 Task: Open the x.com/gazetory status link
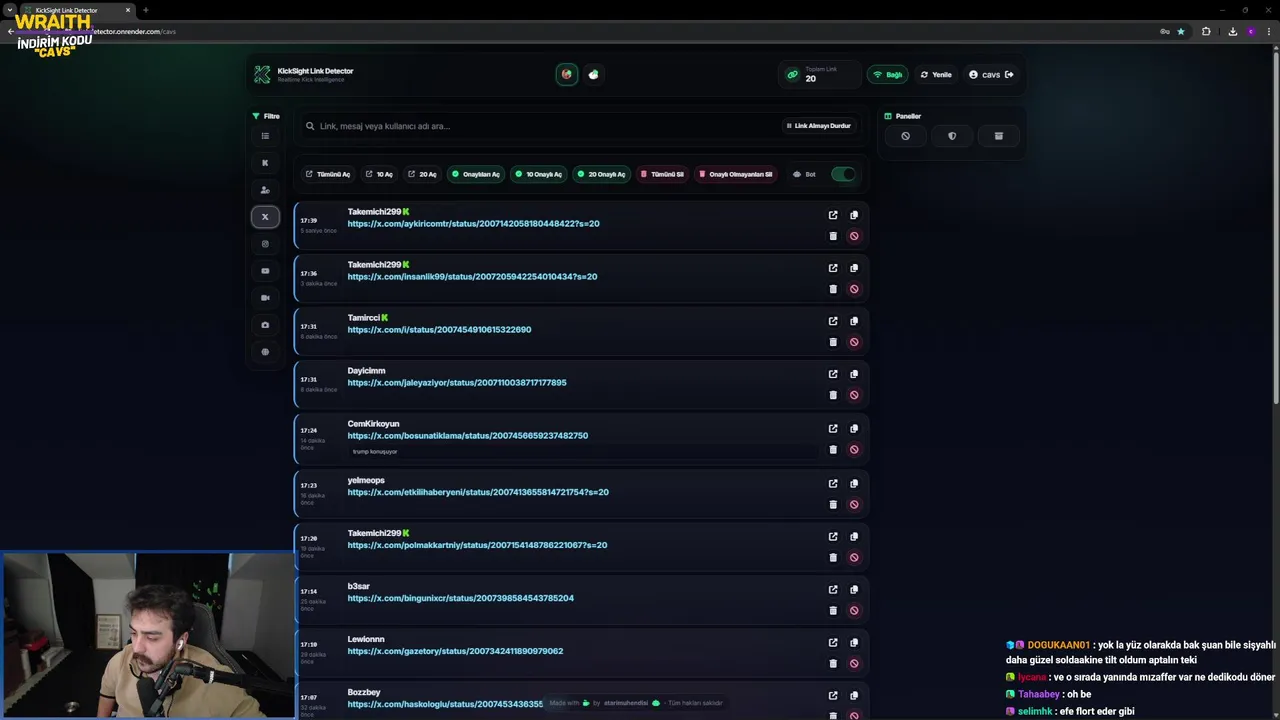tap(455, 651)
